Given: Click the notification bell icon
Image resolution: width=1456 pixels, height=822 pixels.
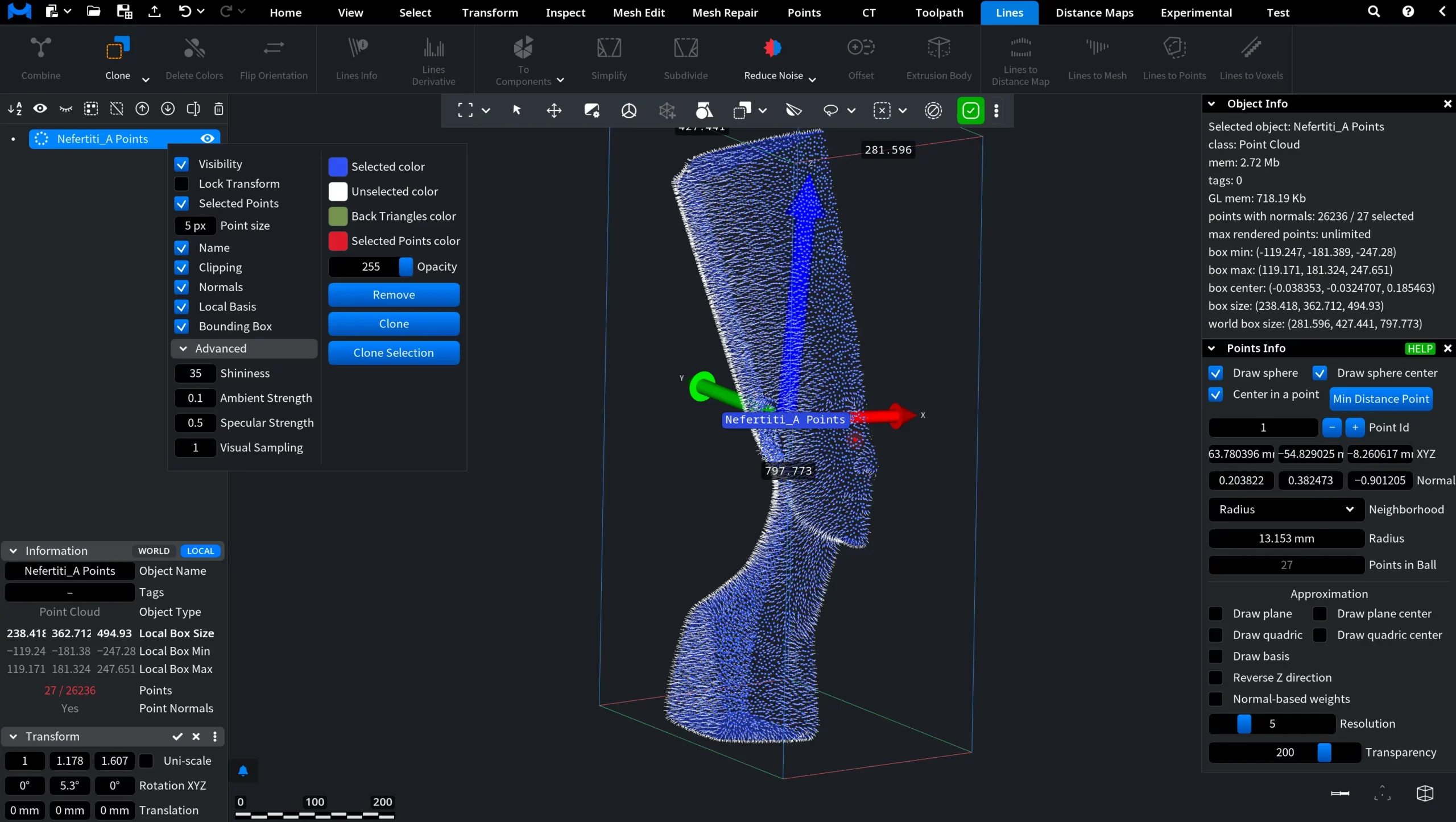Looking at the screenshot, I should 243,771.
